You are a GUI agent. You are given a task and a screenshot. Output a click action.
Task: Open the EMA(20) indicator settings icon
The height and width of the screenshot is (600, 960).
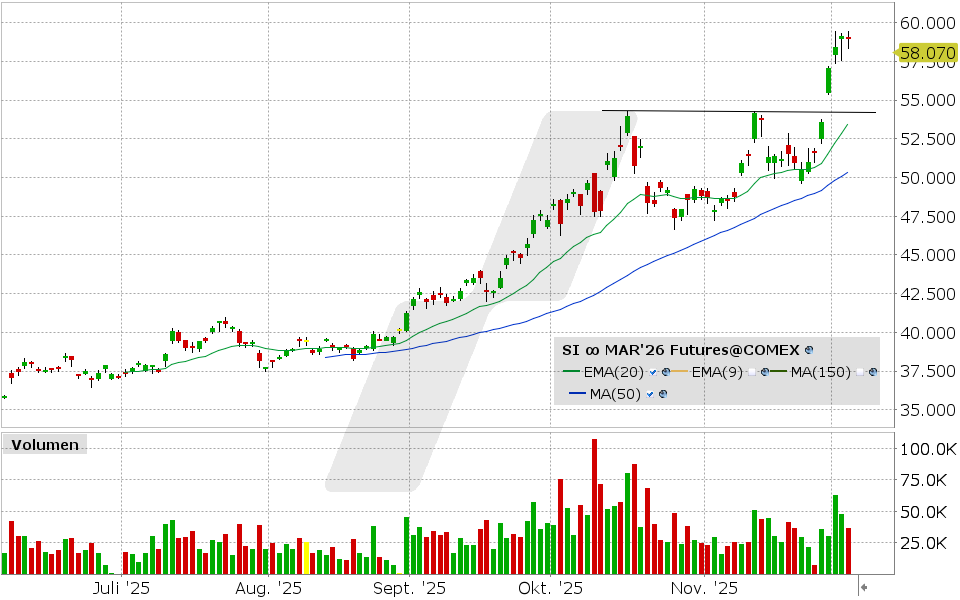(x=665, y=371)
